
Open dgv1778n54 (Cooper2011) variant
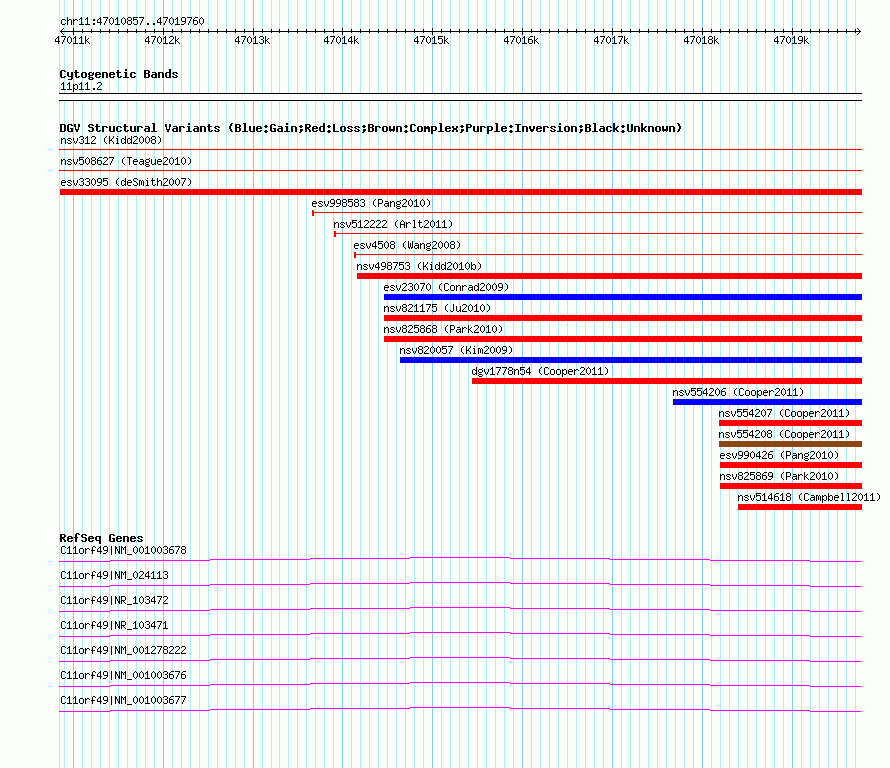(540, 371)
